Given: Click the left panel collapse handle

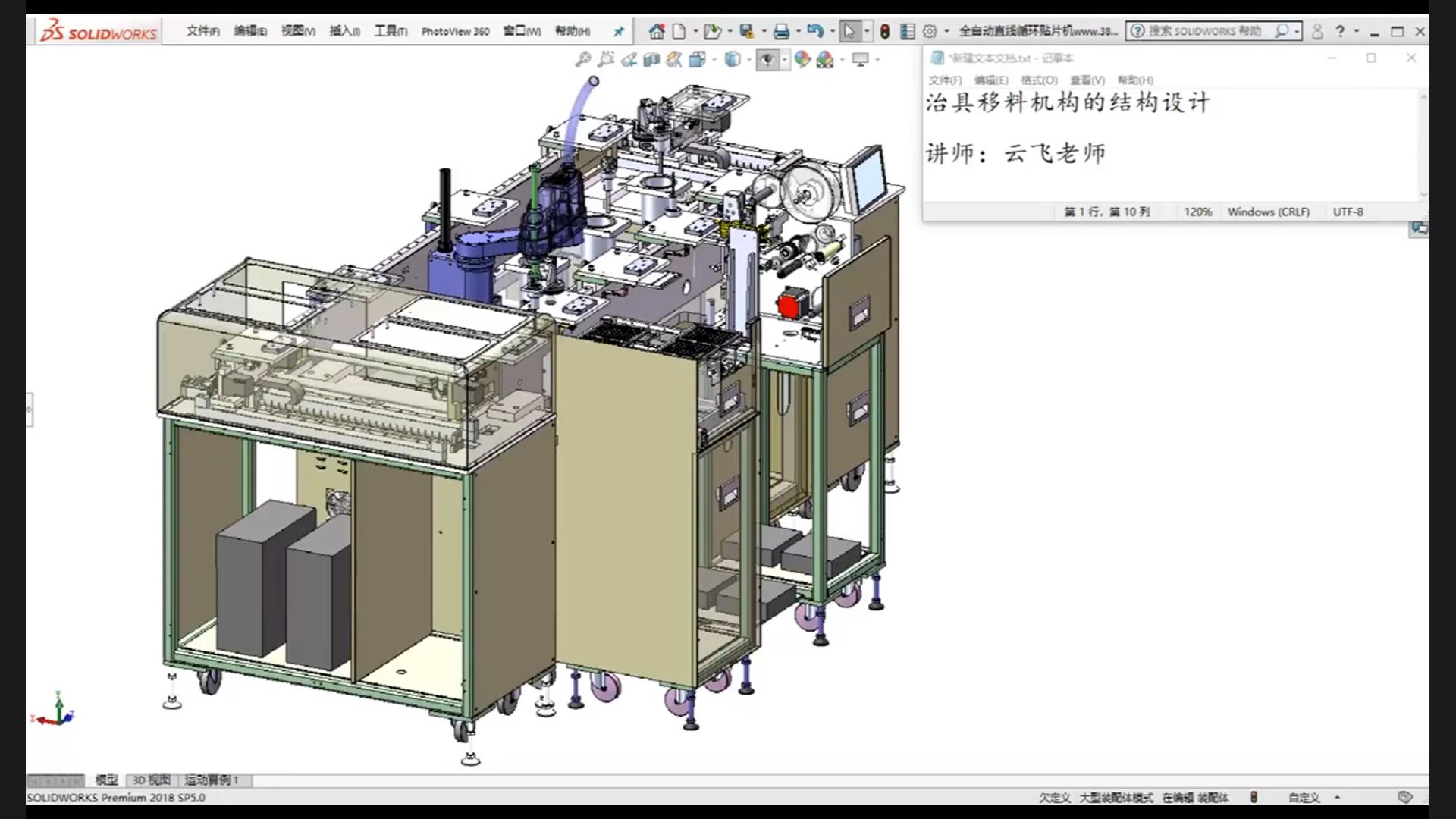Looking at the screenshot, I should (x=30, y=409).
